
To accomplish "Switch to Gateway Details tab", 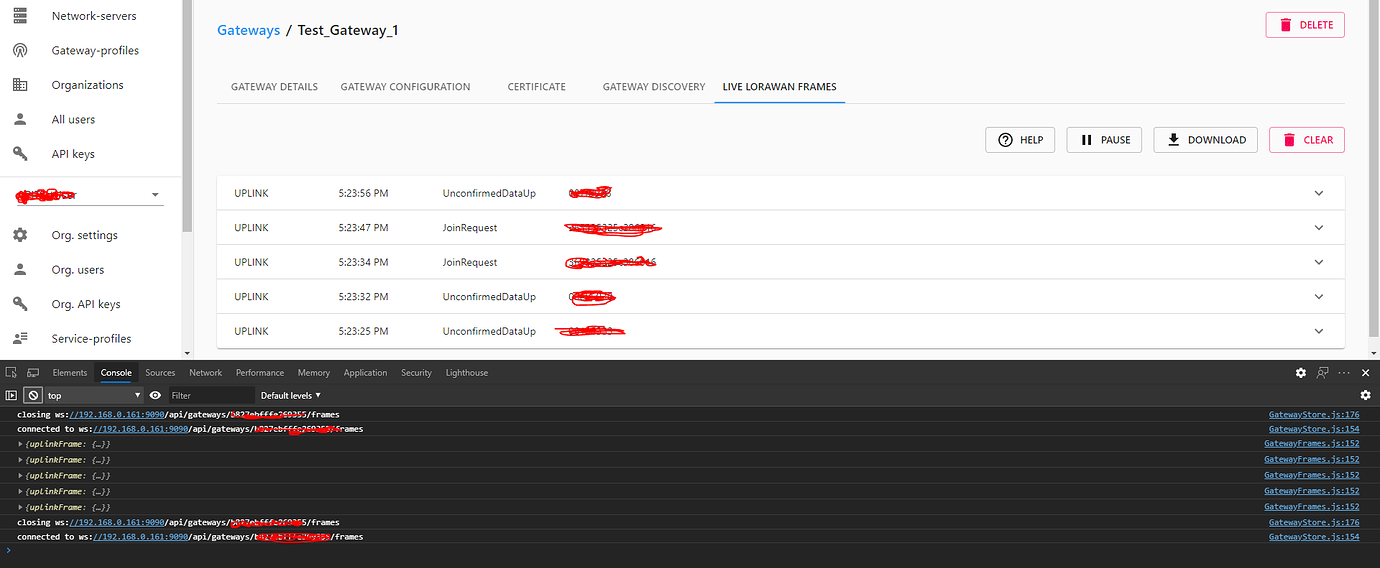I will coord(274,87).
